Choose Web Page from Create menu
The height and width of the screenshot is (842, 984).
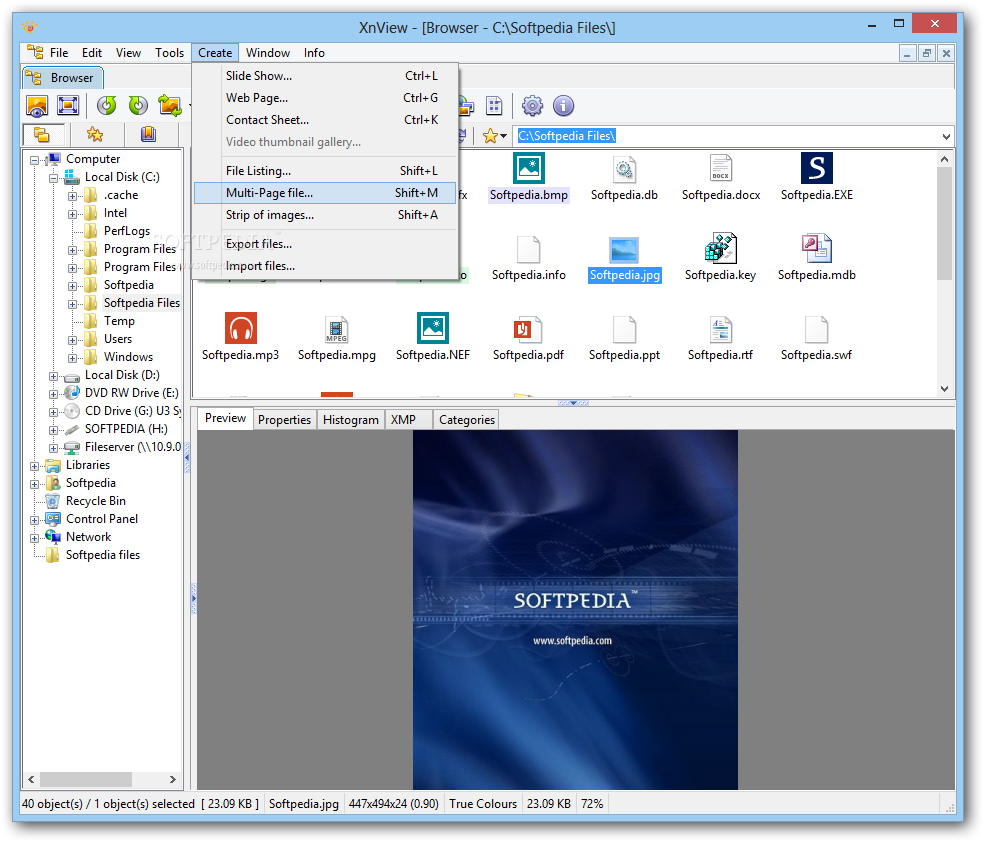pyautogui.click(x=325, y=98)
